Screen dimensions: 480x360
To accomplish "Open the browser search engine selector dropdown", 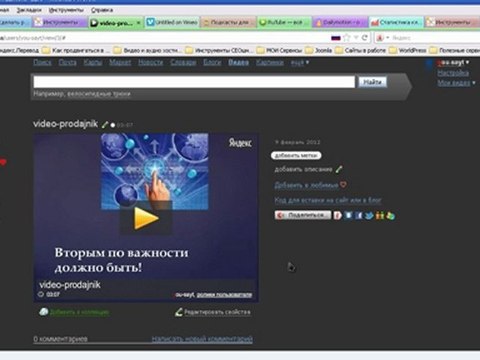I will pyautogui.click(x=382, y=38).
